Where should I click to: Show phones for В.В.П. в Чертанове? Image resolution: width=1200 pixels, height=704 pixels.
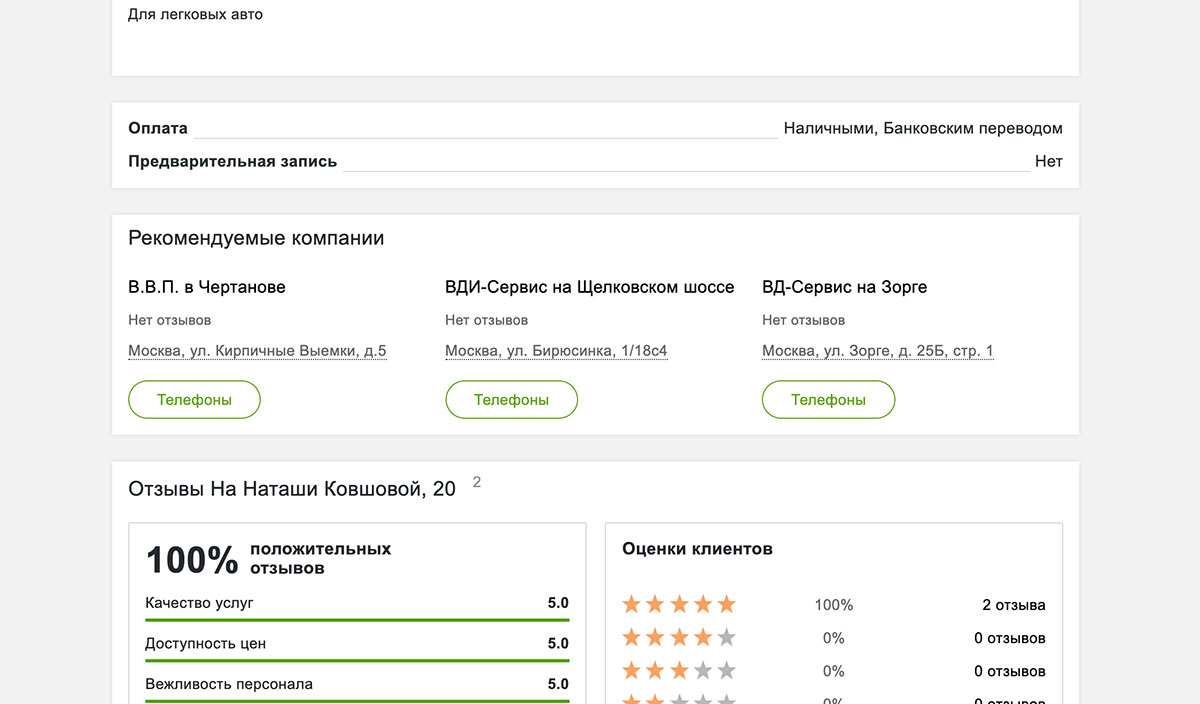click(194, 400)
